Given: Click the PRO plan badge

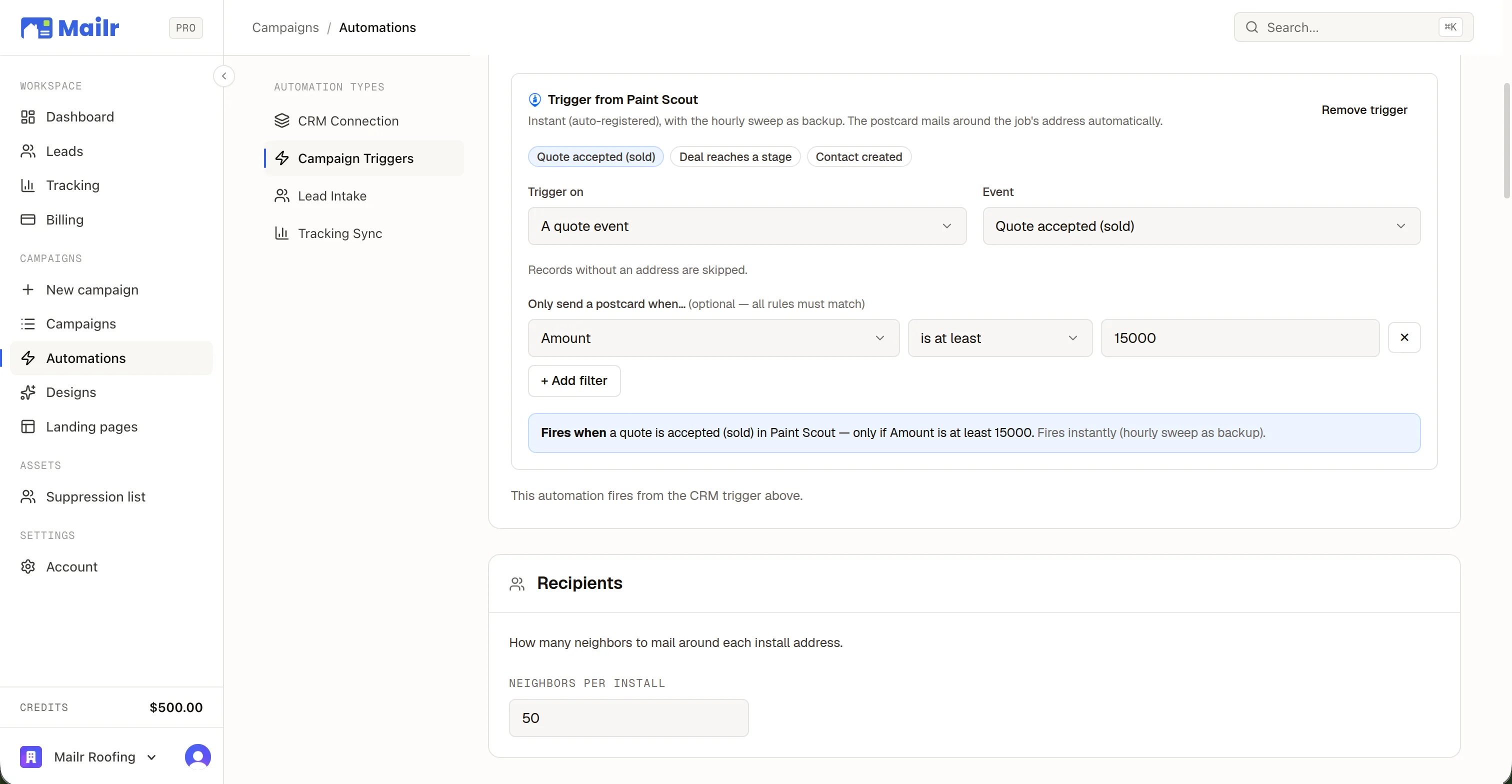Looking at the screenshot, I should tap(185, 27).
